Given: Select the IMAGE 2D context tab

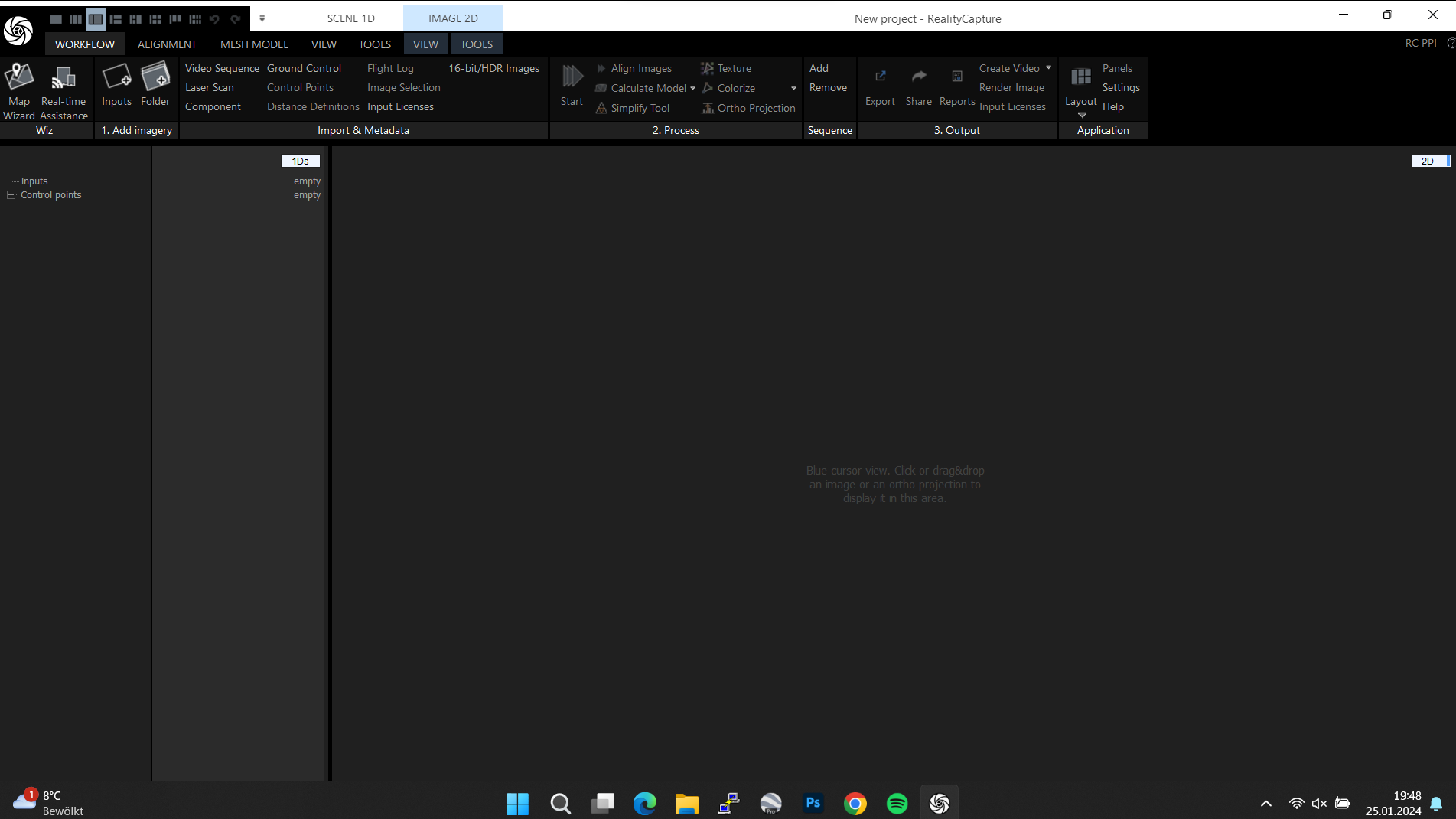Looking at the screenshot, I should [x=453, y=18].
